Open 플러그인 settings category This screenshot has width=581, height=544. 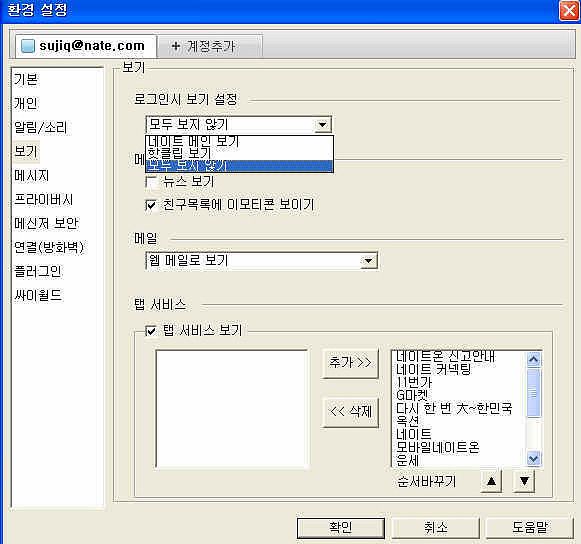coord(37,271)
